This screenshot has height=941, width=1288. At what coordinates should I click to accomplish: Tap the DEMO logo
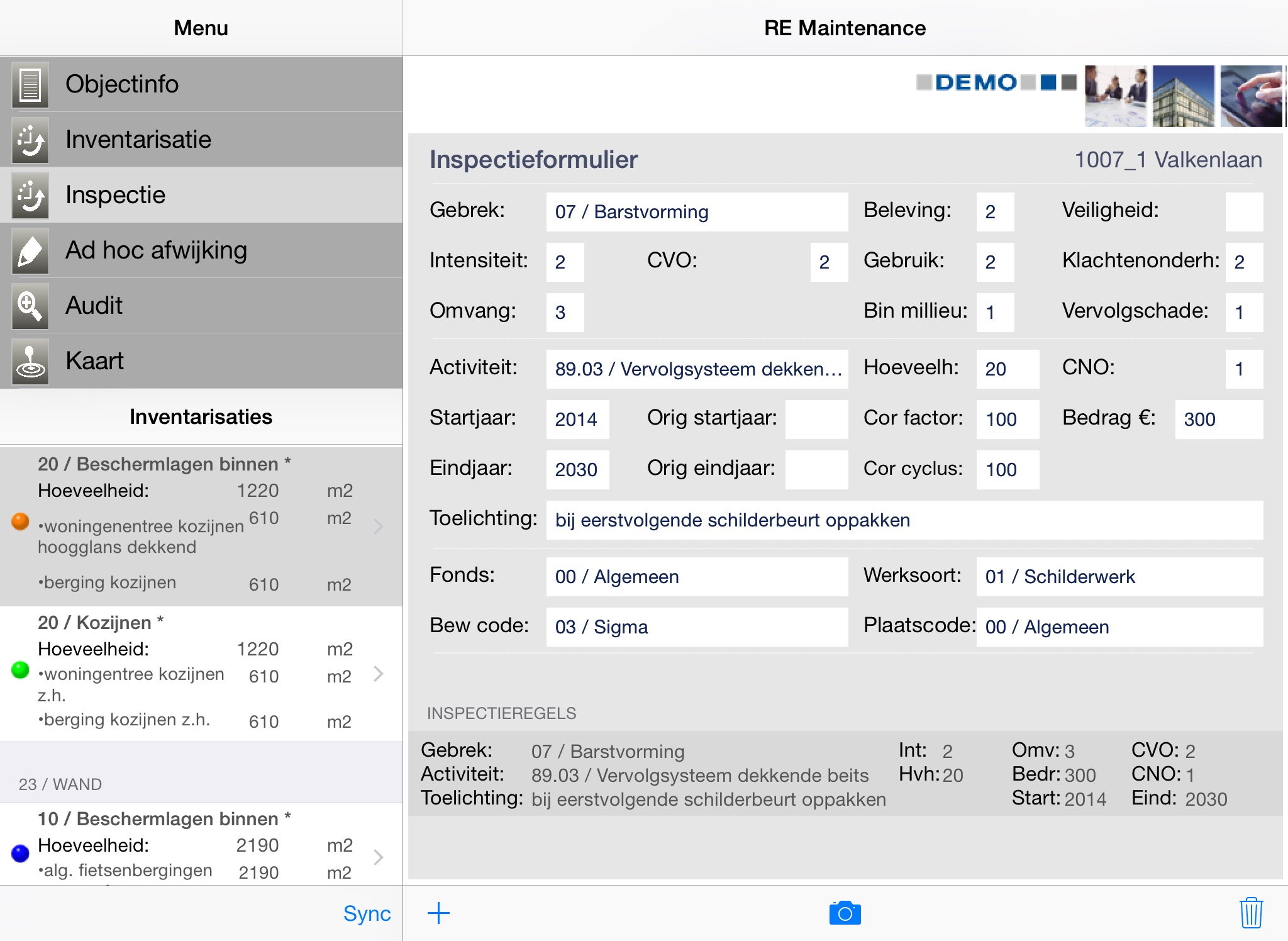996,82
